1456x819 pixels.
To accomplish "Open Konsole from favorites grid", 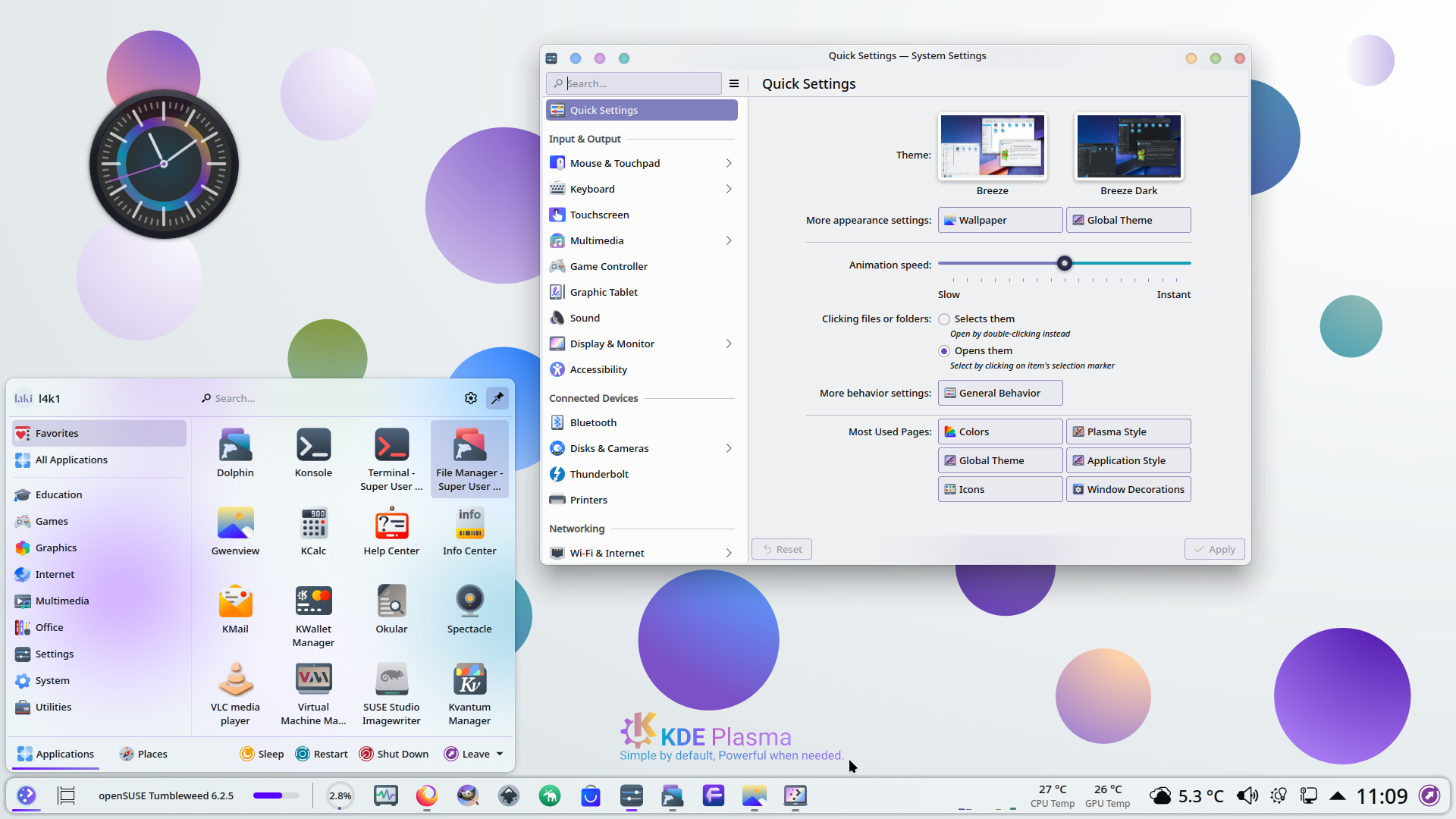I will click(313, 453).
